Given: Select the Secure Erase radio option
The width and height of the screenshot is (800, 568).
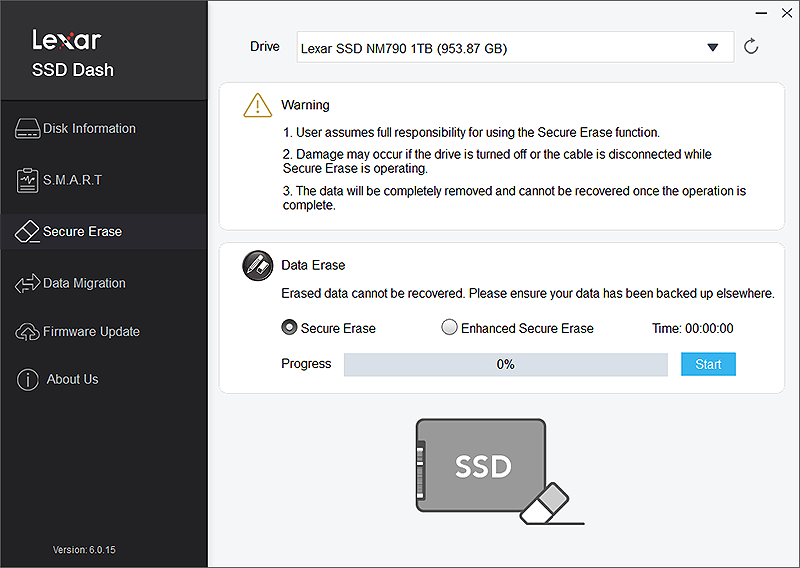Looking at the screenshot, I should coord(290,328).
